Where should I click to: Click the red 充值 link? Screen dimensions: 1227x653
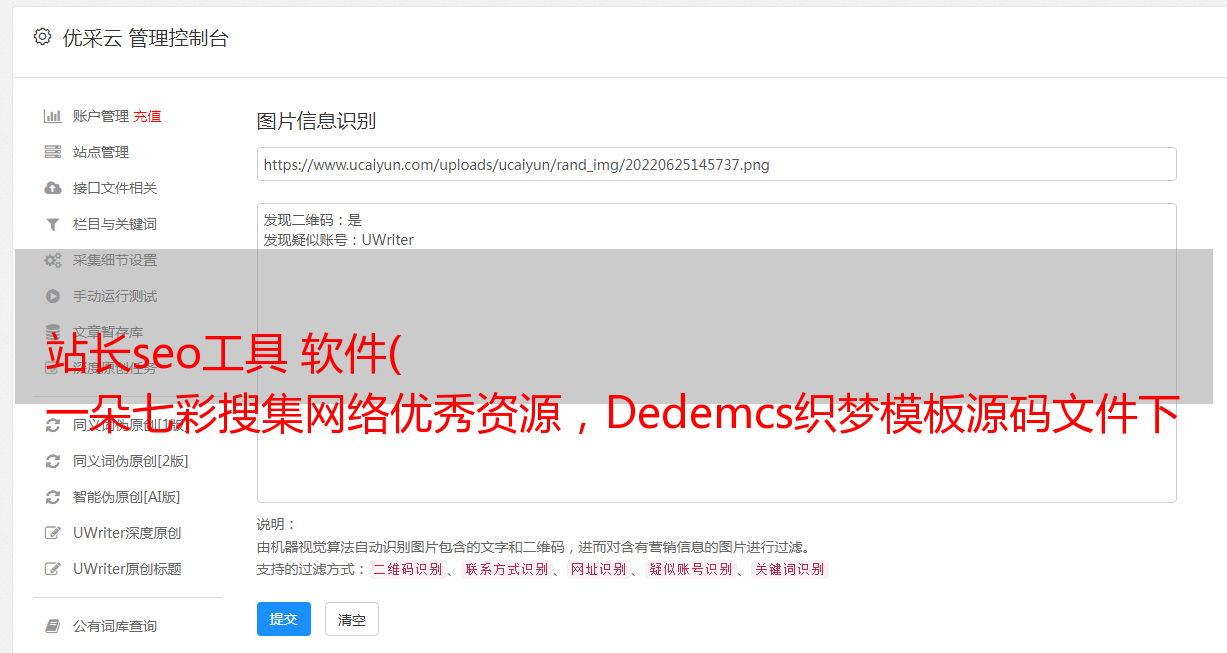[x=147, y=116]
